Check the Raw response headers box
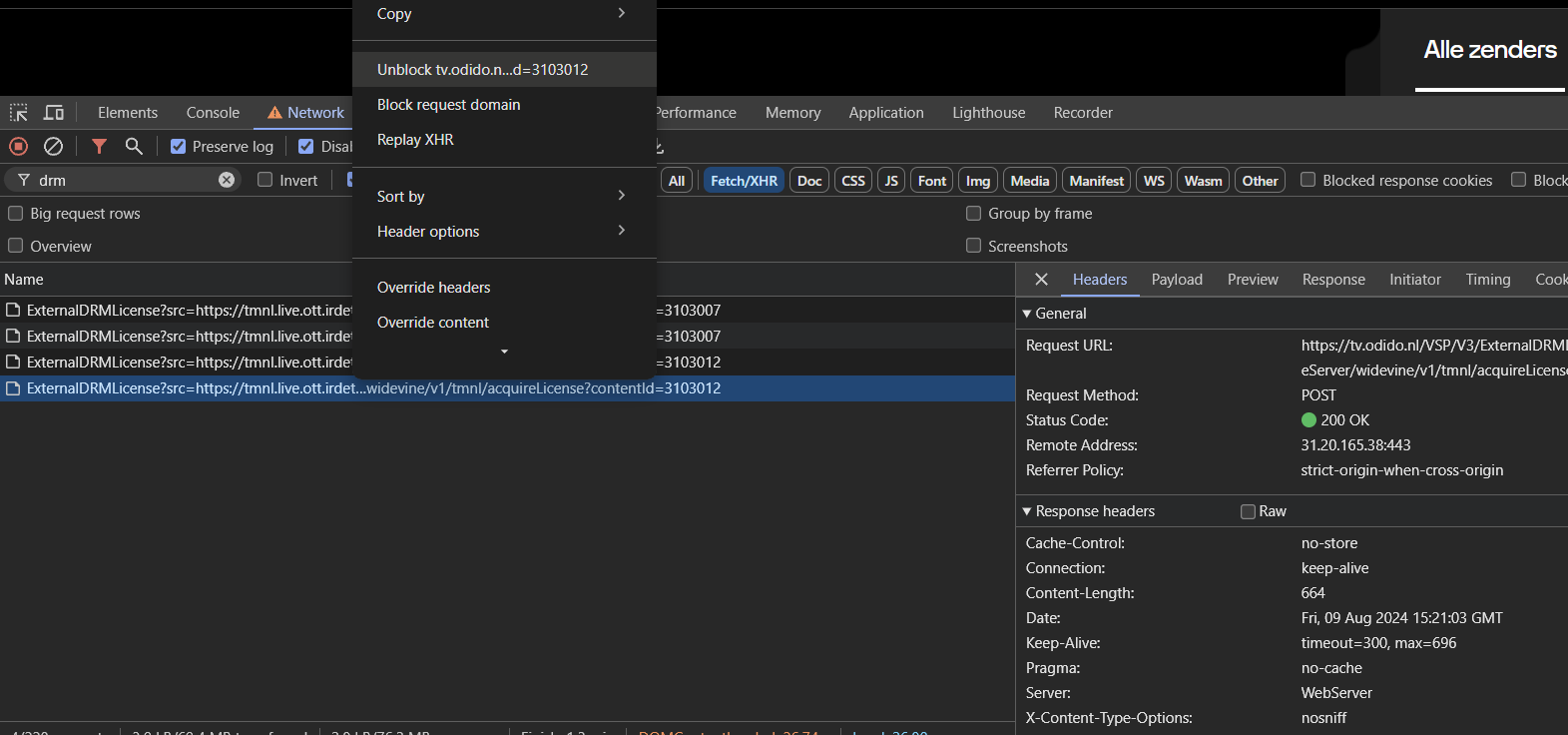Image resolution: width=1568 pixels, height=735 pixels. click(x=1248, y=511)
